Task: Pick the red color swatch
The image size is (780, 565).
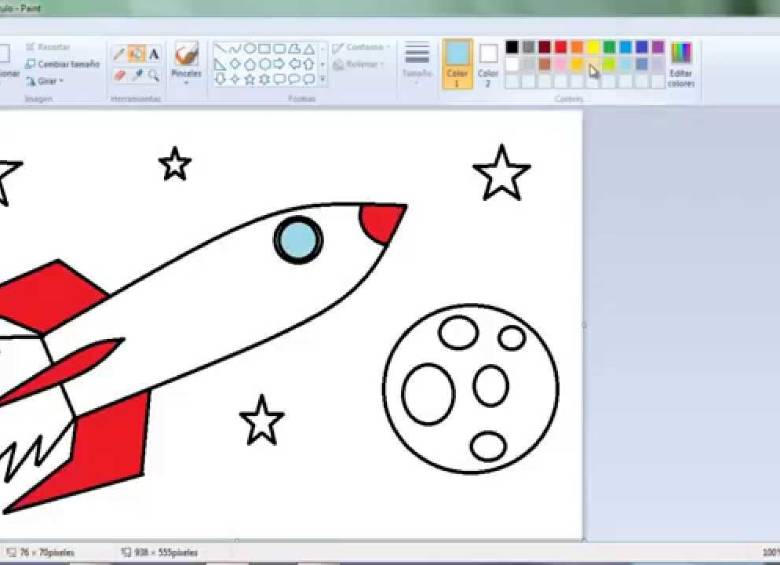Action: pos(561,47)
